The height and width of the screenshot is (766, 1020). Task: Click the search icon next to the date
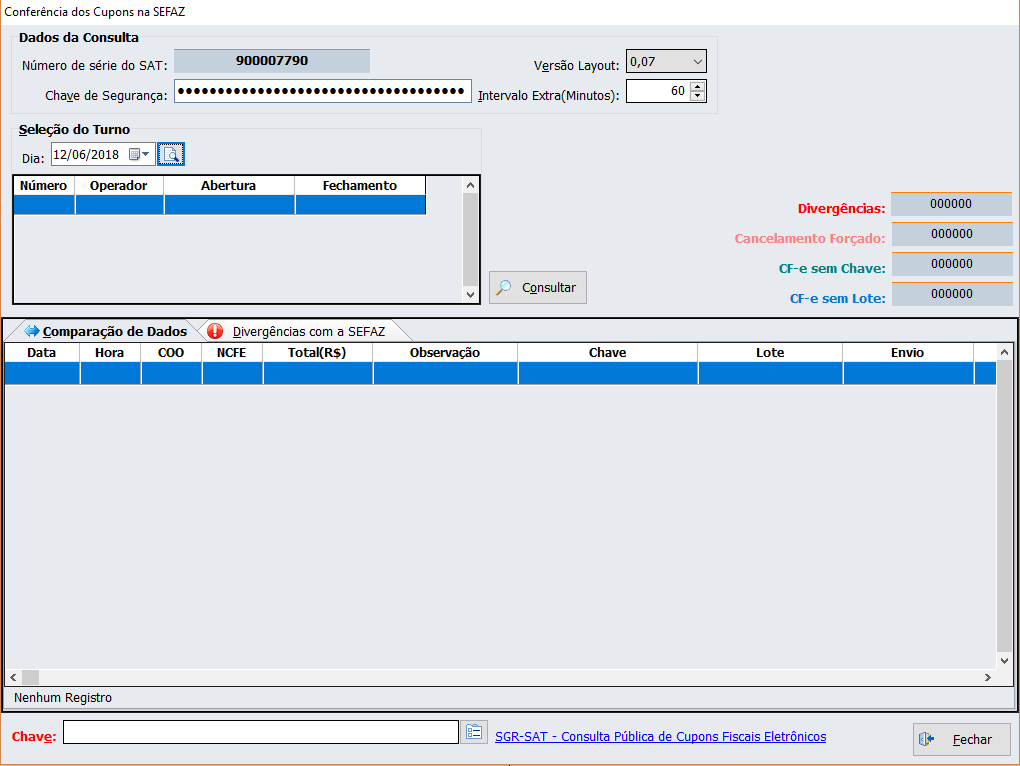171,155
